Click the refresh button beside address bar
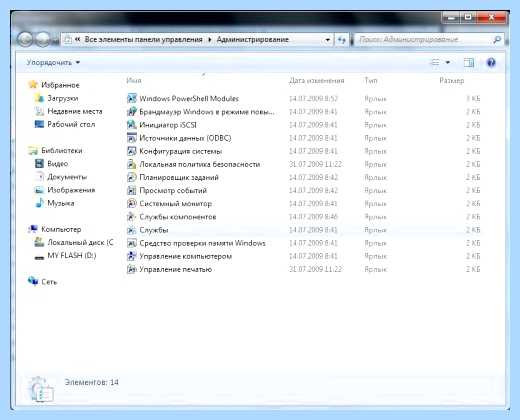 tap(341, 40)
